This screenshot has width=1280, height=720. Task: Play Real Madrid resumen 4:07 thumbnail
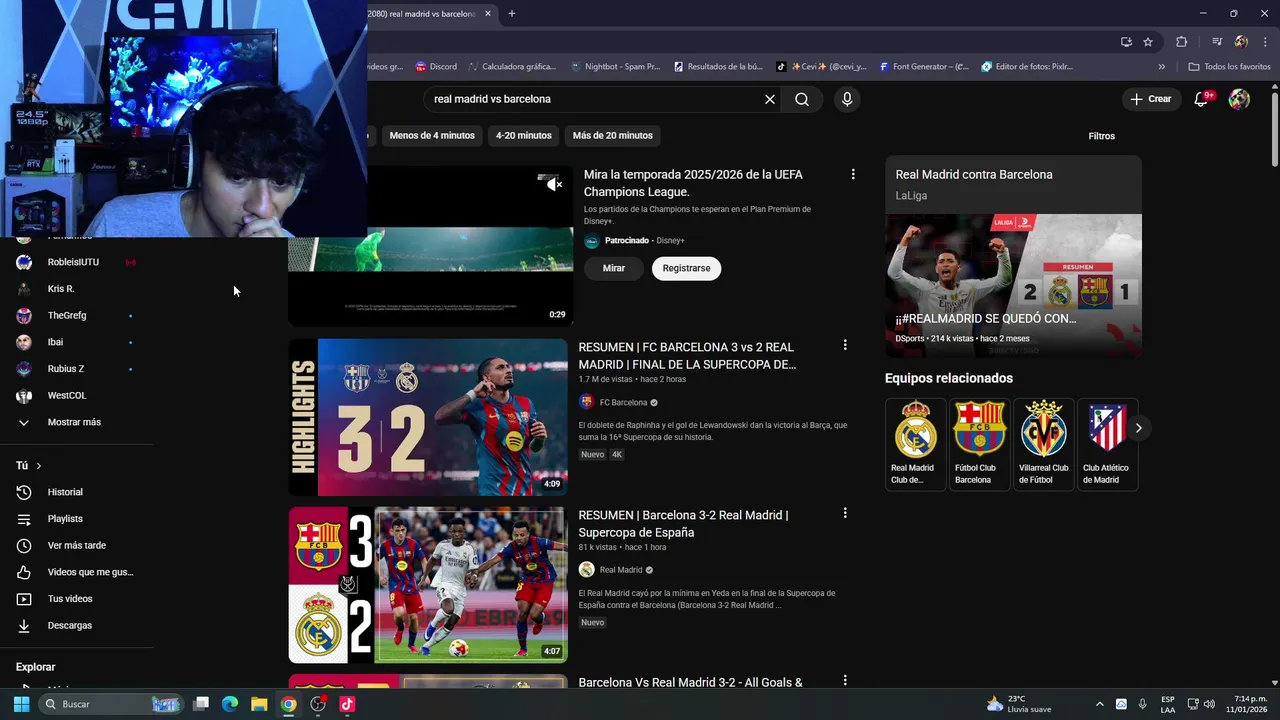click(428, 585)
